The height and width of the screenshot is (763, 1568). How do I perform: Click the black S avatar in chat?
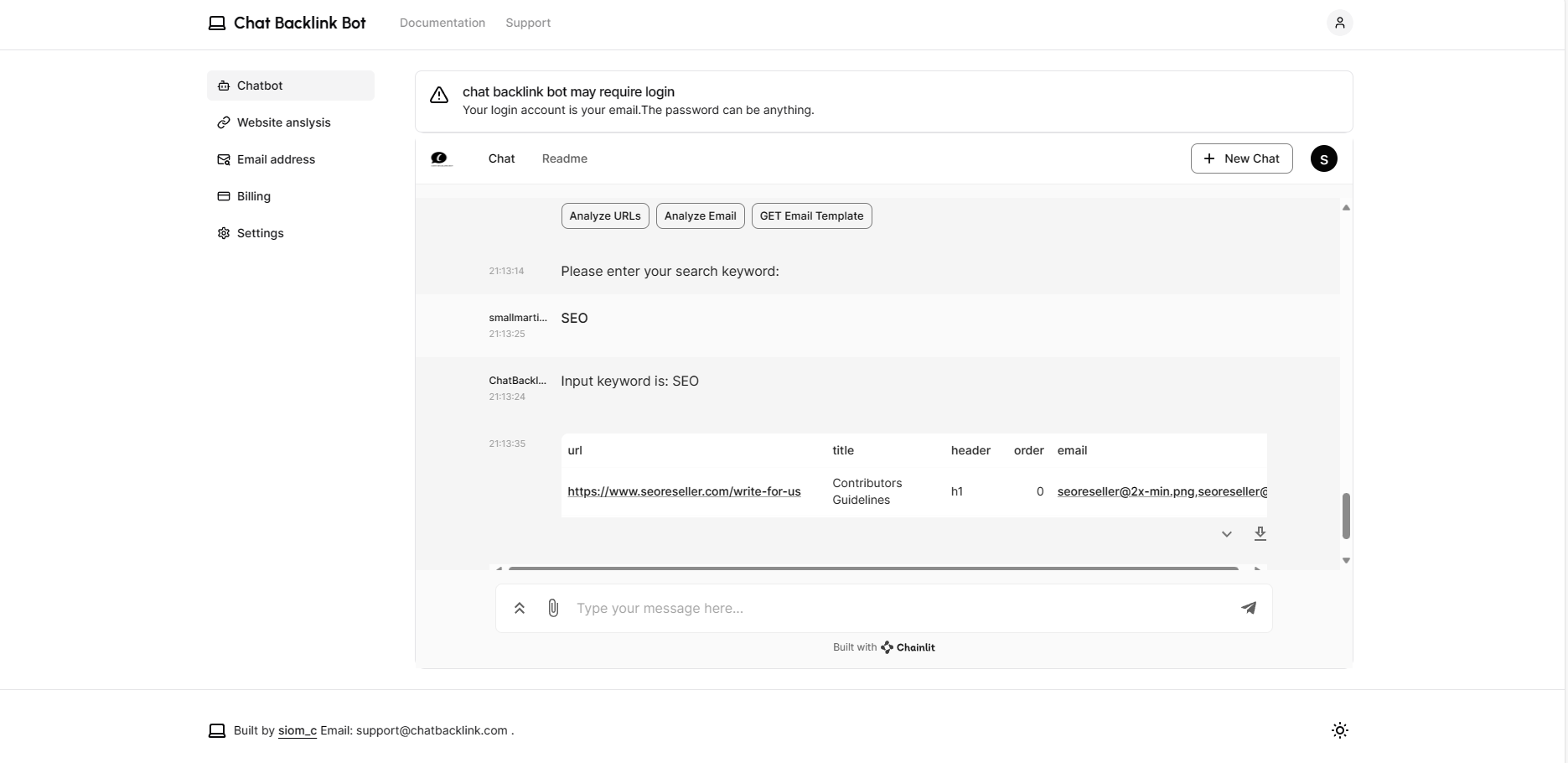[1323, 158]
